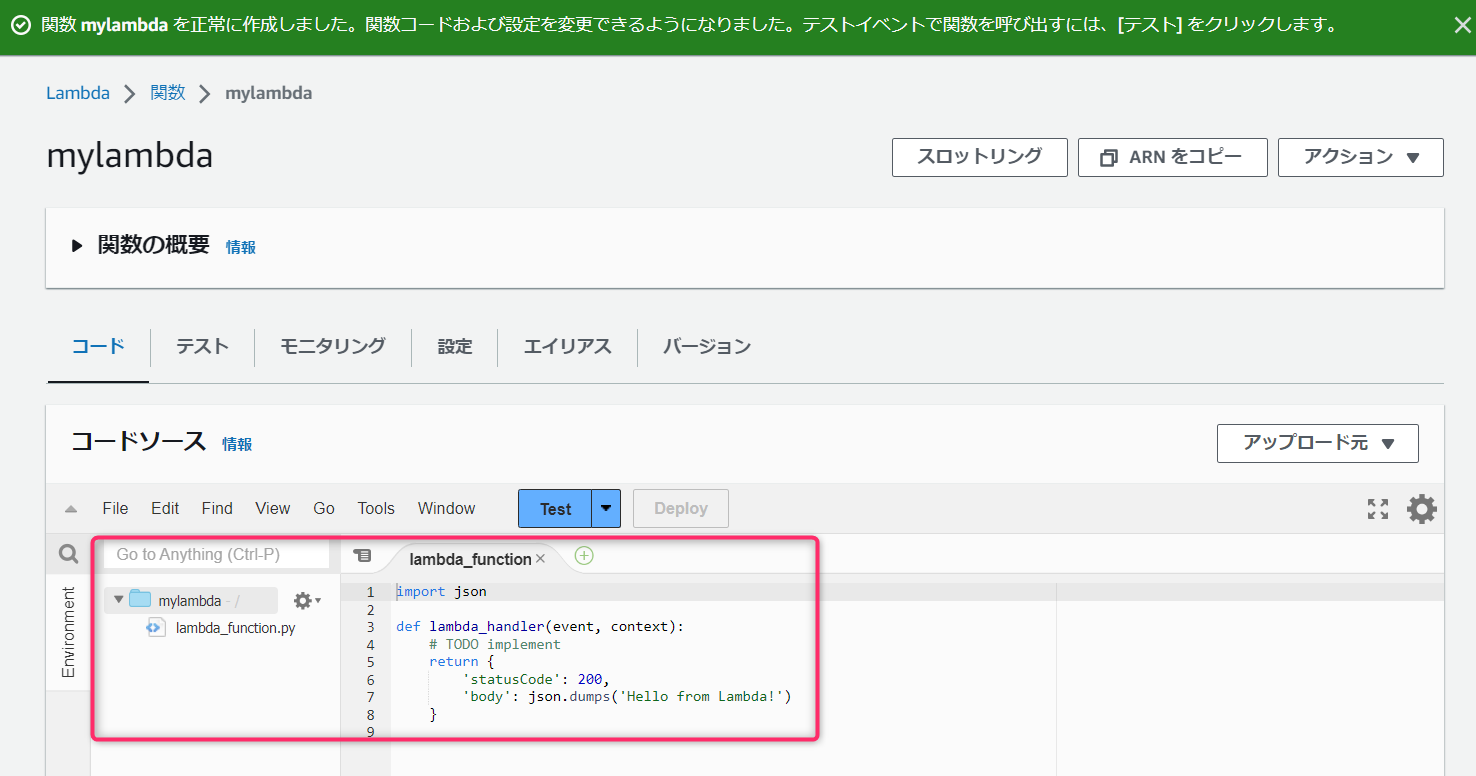
Task: Open the アクション dropdown
Action: pos(1360,157)
